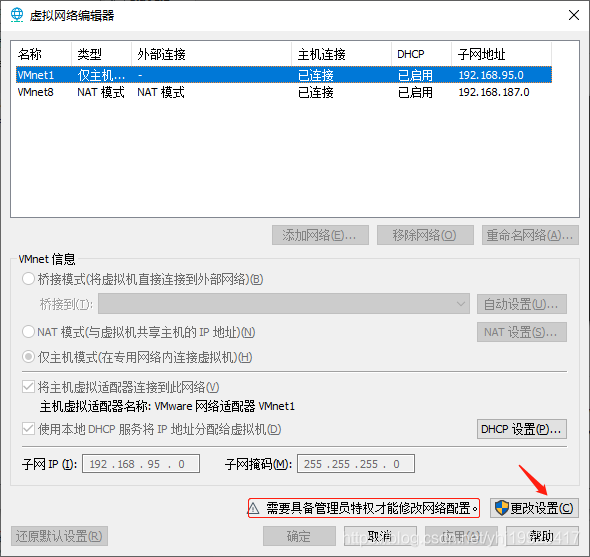Click the NAT 设置(S)... button
Image resolution: width=590 pixels, height=557 pixels.
pos(522,332)
